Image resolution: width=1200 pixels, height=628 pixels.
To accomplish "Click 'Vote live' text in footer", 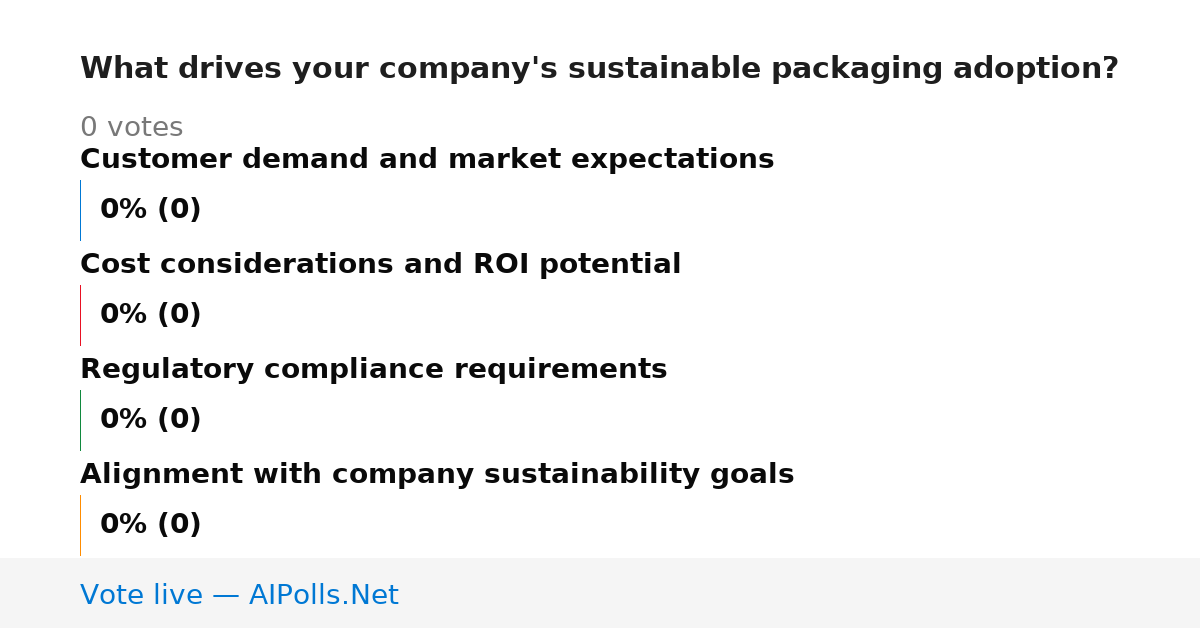I will tap(141, 596).
